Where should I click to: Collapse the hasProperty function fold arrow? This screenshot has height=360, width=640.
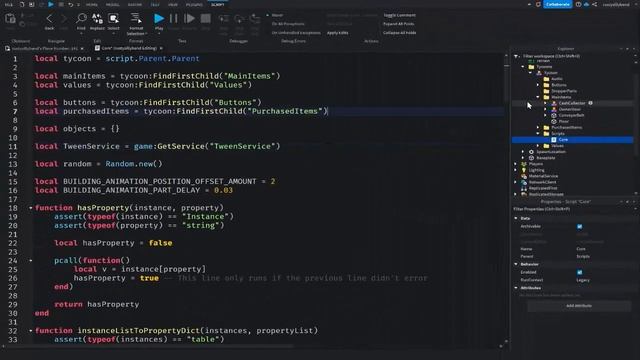31,208
